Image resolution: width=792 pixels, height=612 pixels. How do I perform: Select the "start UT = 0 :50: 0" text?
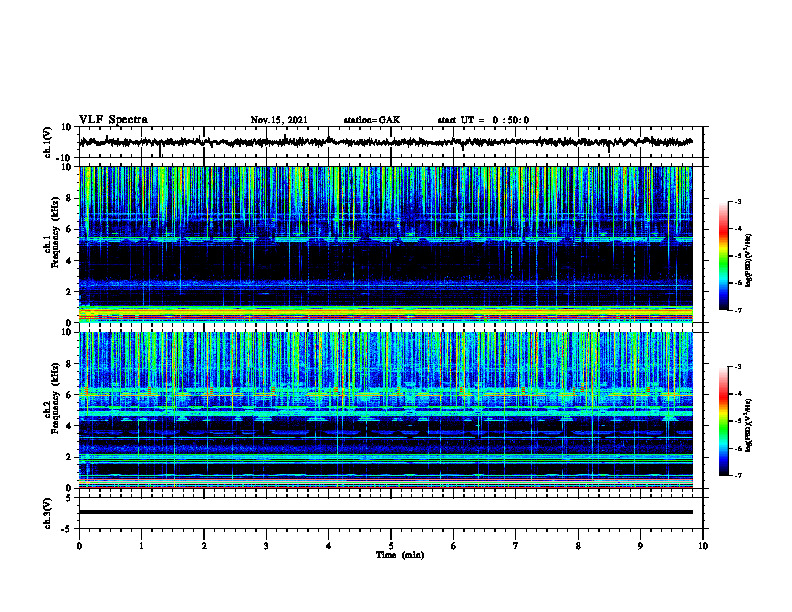(483, 120)
